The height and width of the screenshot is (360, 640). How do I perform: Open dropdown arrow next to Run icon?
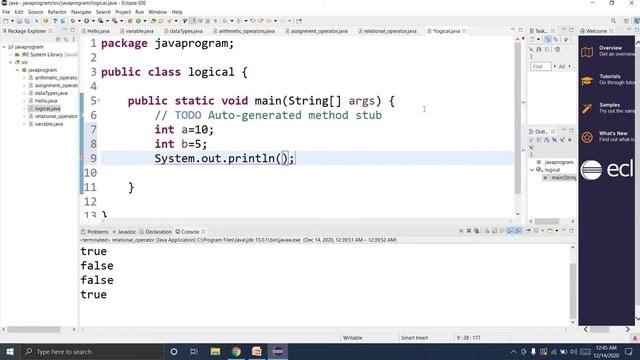tap(93, 21)
